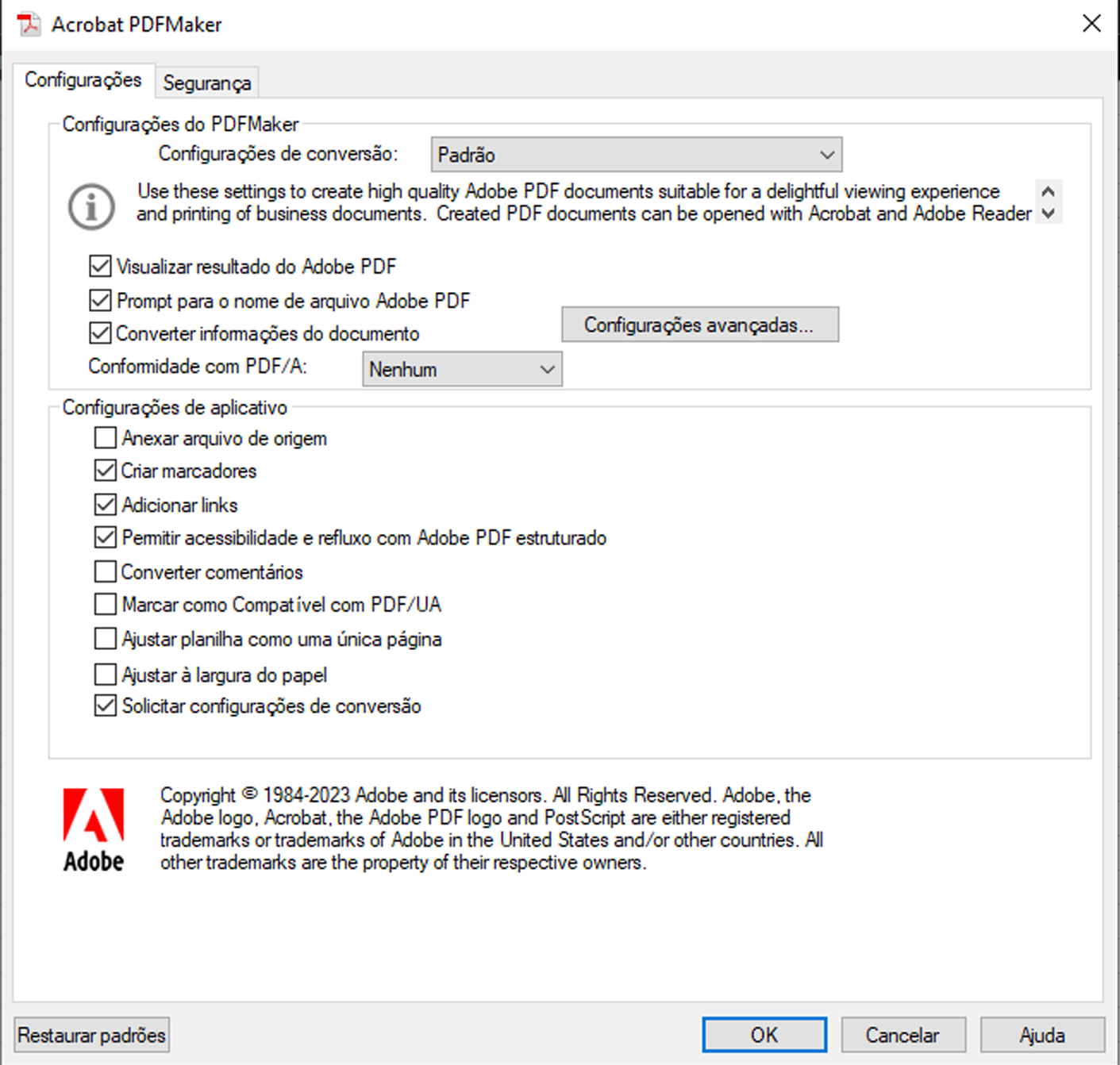Disable Visualizar resultado do Adobe PDF

tap(99, 267)
